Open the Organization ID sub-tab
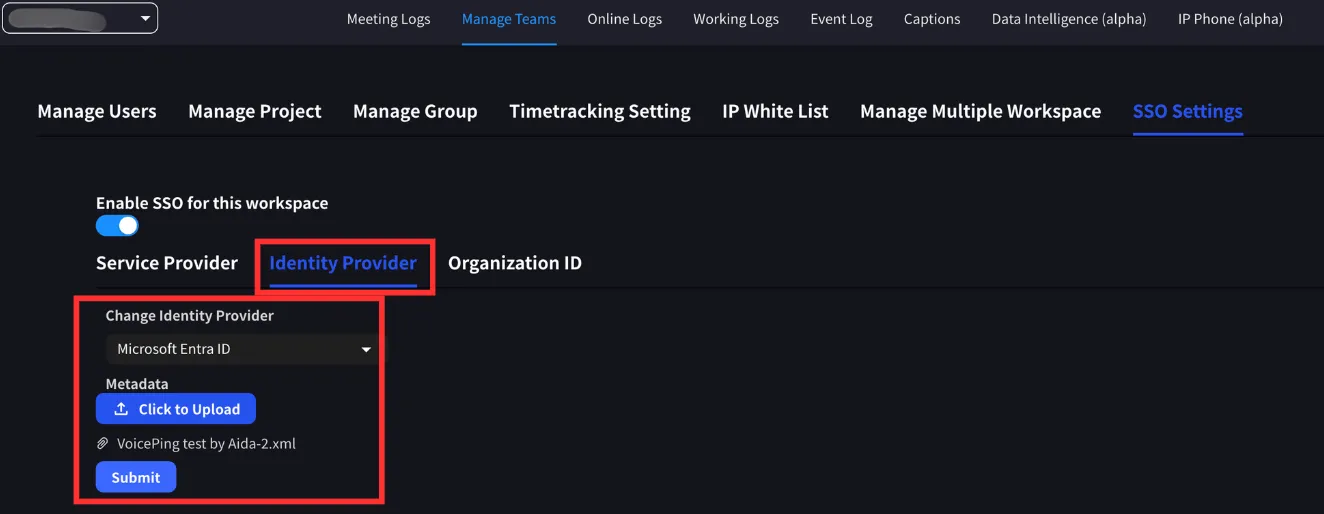Viewport: 1324px width, 514px height. [x=515, y=263]
